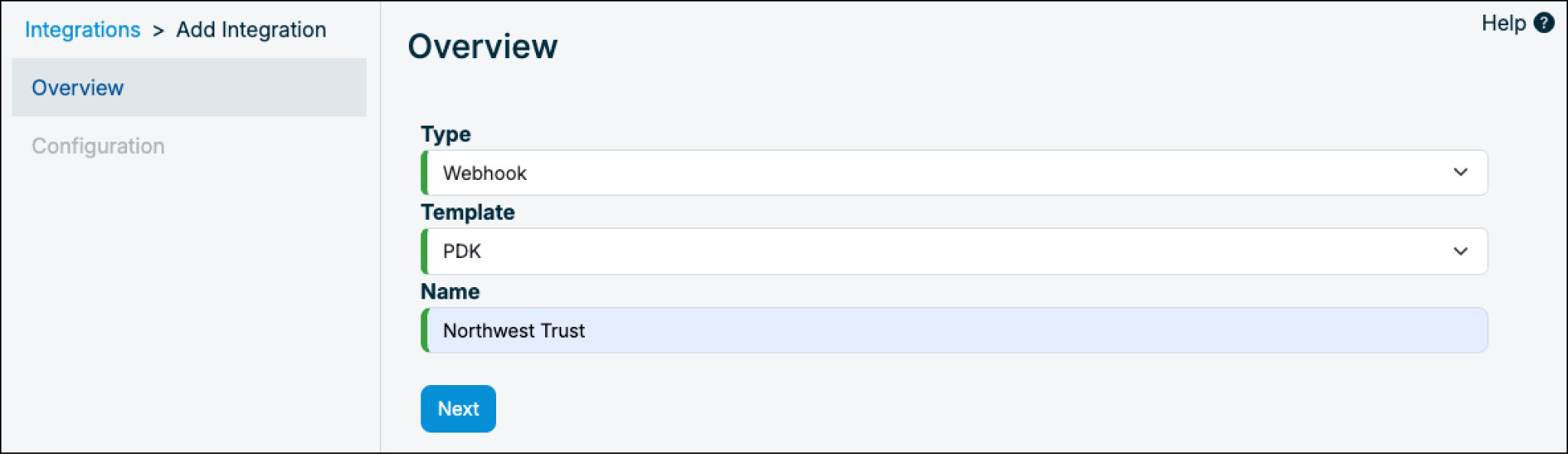Select the Configuration sidebar item
The height and width of the screenshot is (454, 1568).
[98, 145]
